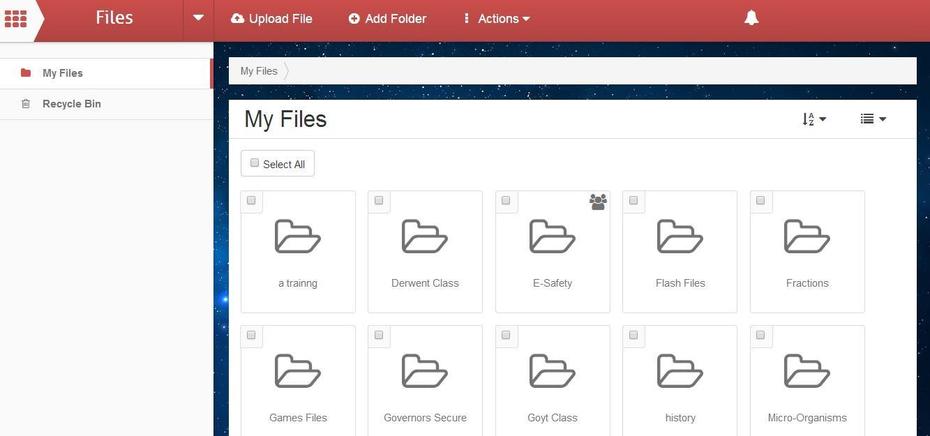Click the a trainng folder name
This screenshot has height=436, width=930.
click(x=298, y=284)
